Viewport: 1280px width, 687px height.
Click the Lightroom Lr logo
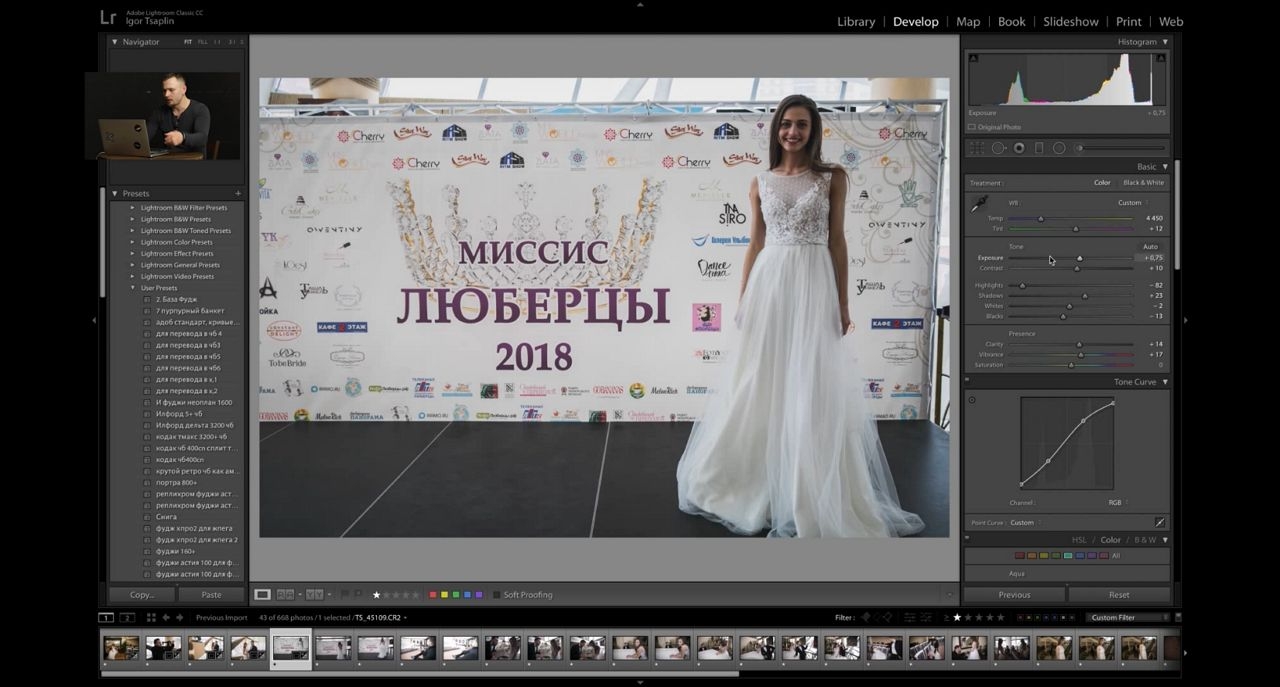[108, 17]
